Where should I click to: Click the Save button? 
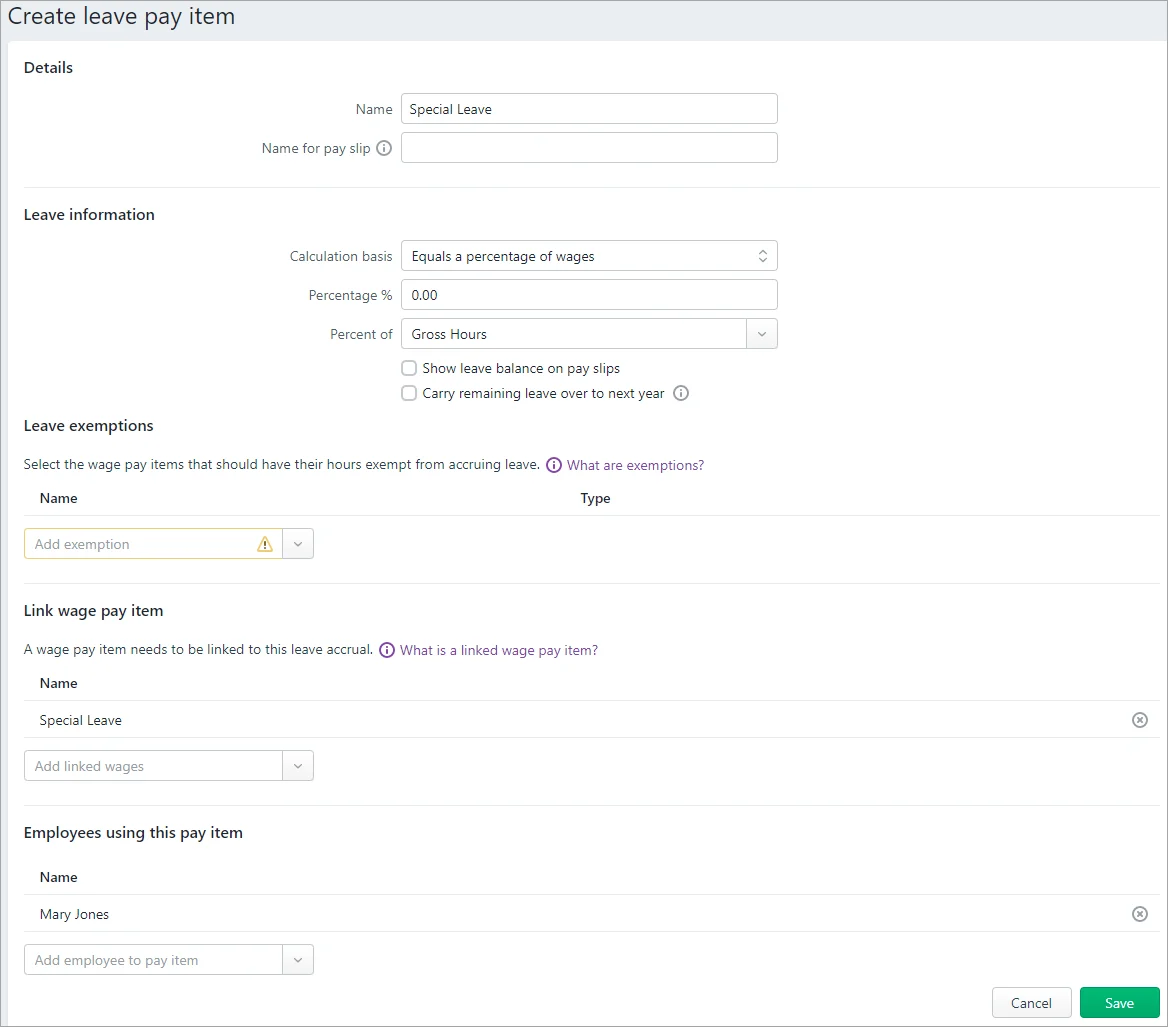click(1119, 1003)
